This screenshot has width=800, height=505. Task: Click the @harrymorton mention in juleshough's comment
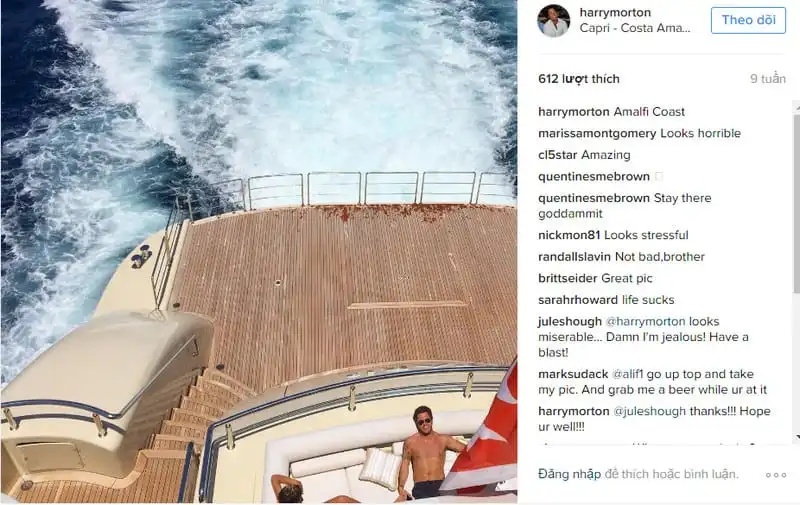click(x=645, y=321)
